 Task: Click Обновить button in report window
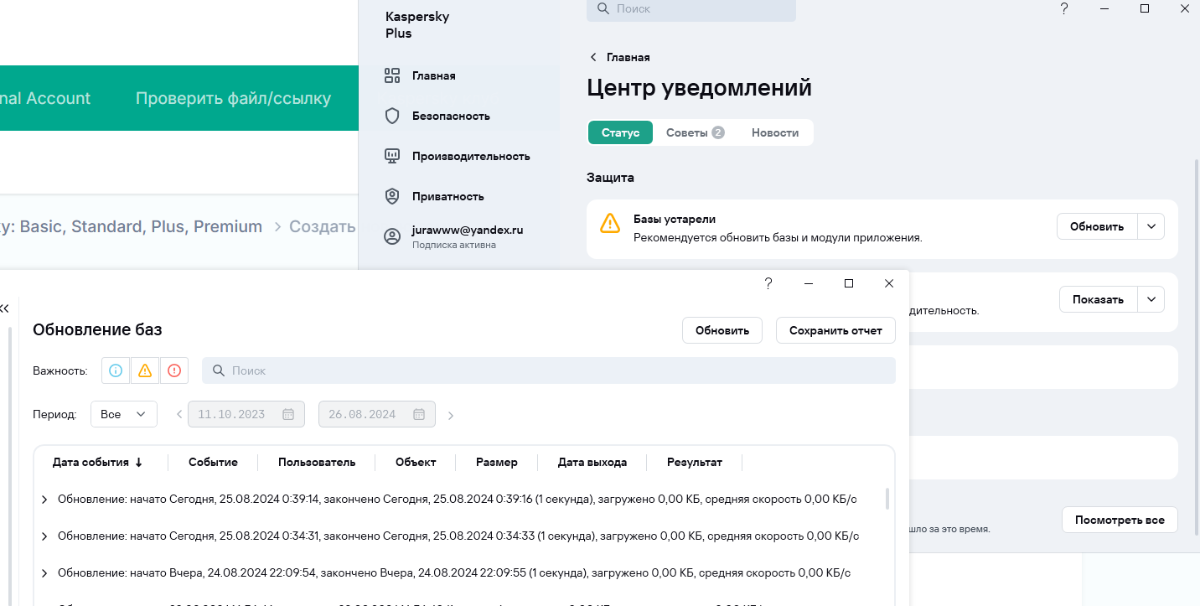723,331
